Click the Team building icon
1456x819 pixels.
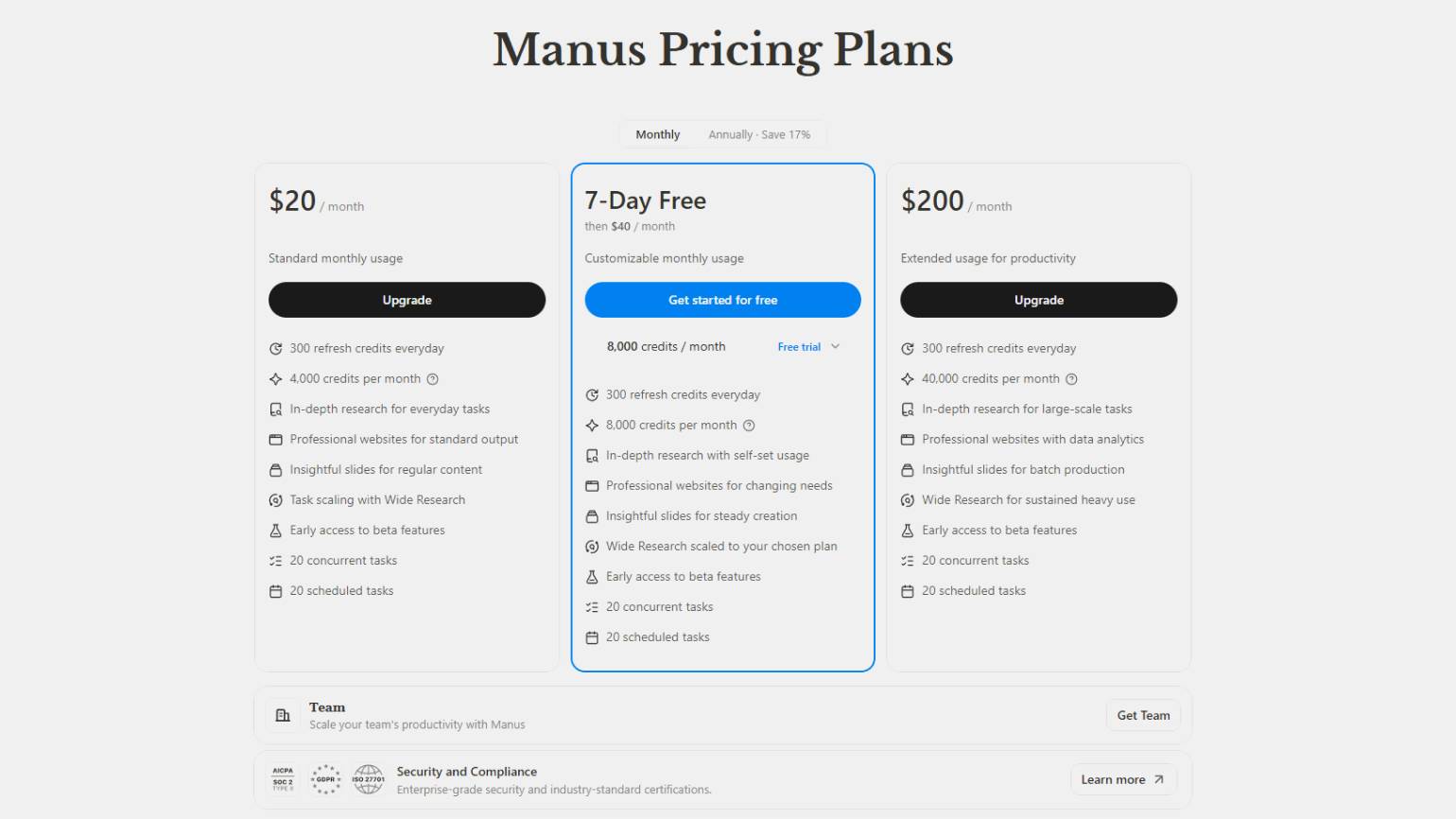click(283, 716)
